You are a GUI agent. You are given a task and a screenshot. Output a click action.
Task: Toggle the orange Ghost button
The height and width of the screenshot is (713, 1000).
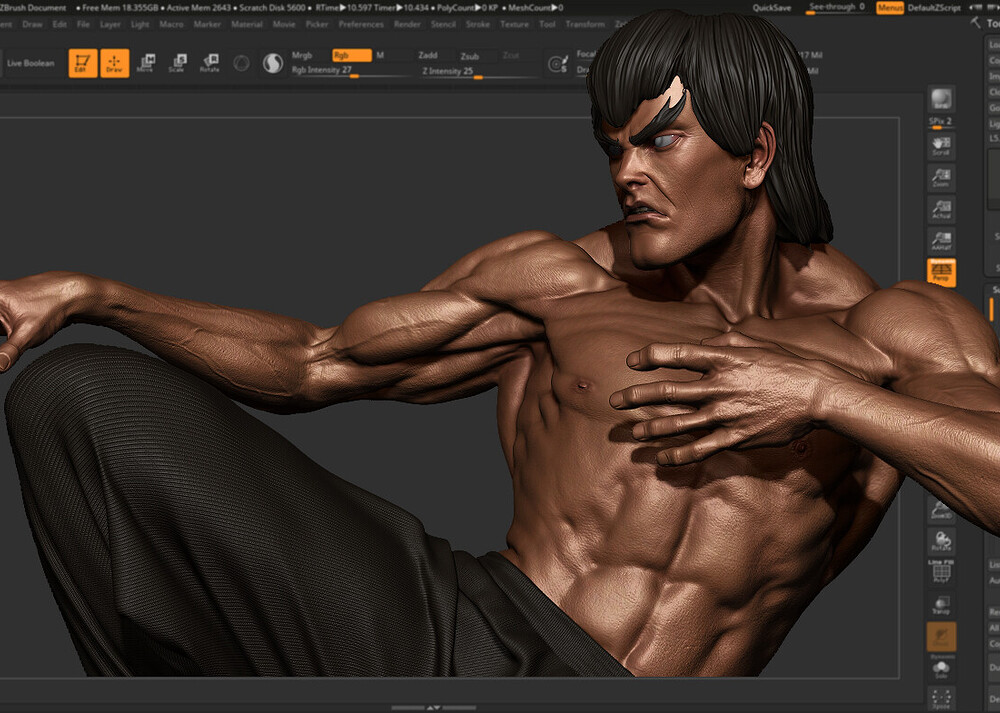tap(941, 636)
